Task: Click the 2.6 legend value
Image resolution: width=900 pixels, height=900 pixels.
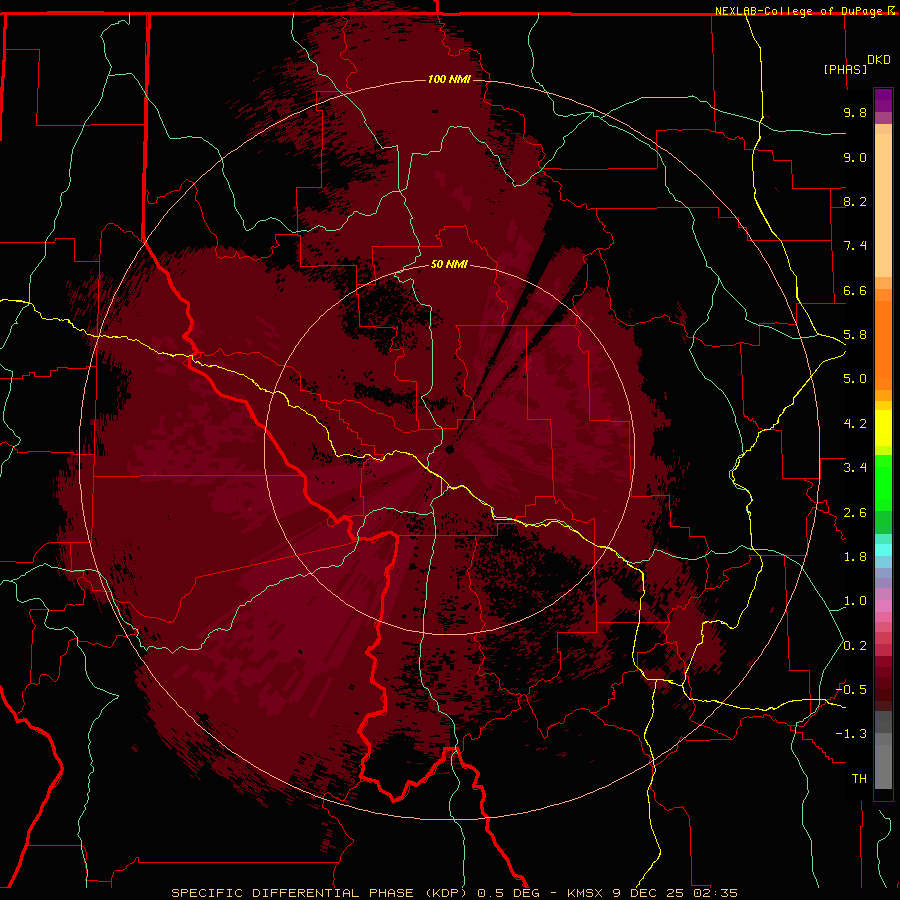Action: (855, 513)
